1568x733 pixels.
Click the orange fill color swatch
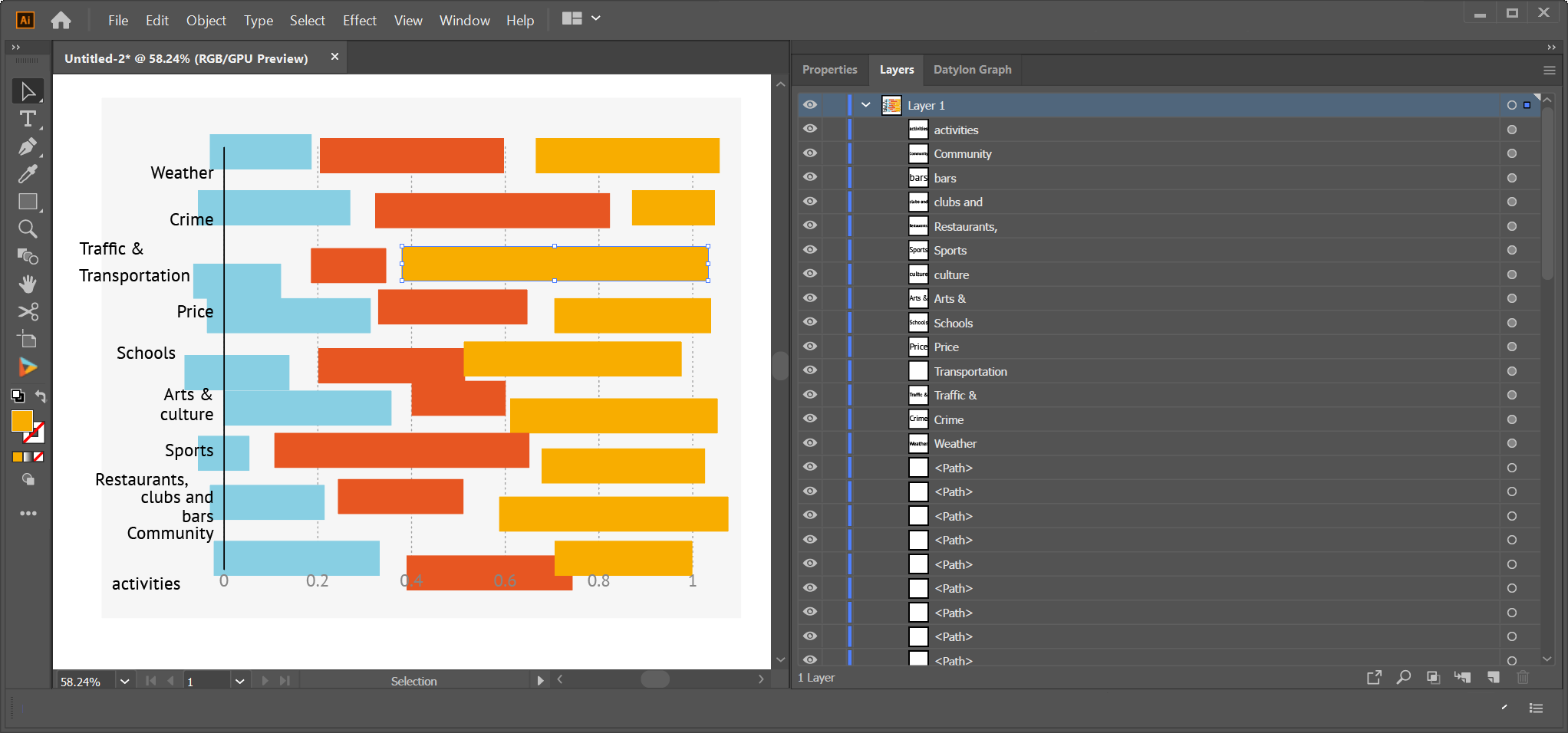pyautogui.click(x=22, y=421)
